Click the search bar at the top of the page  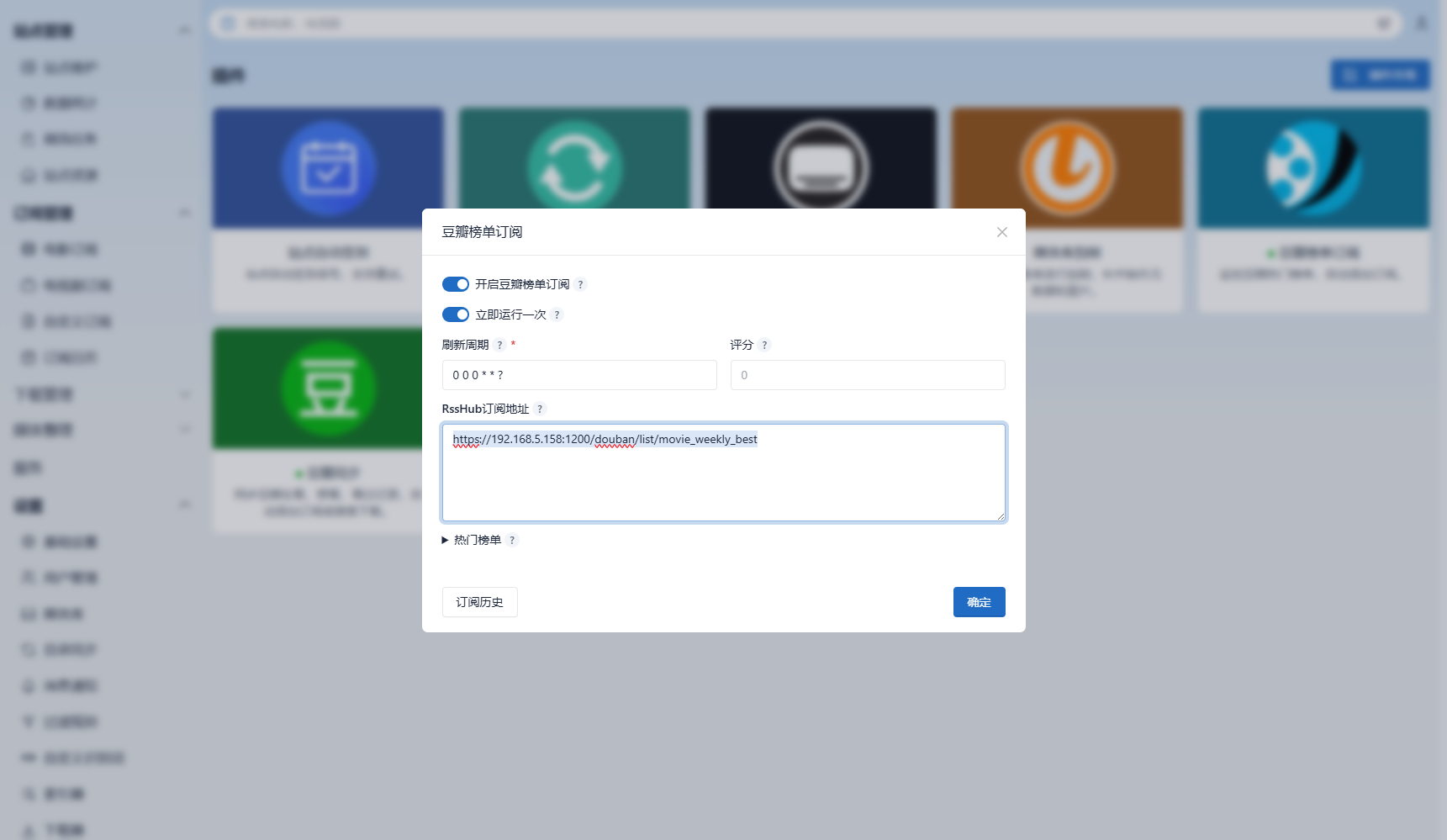click(805, 24)
